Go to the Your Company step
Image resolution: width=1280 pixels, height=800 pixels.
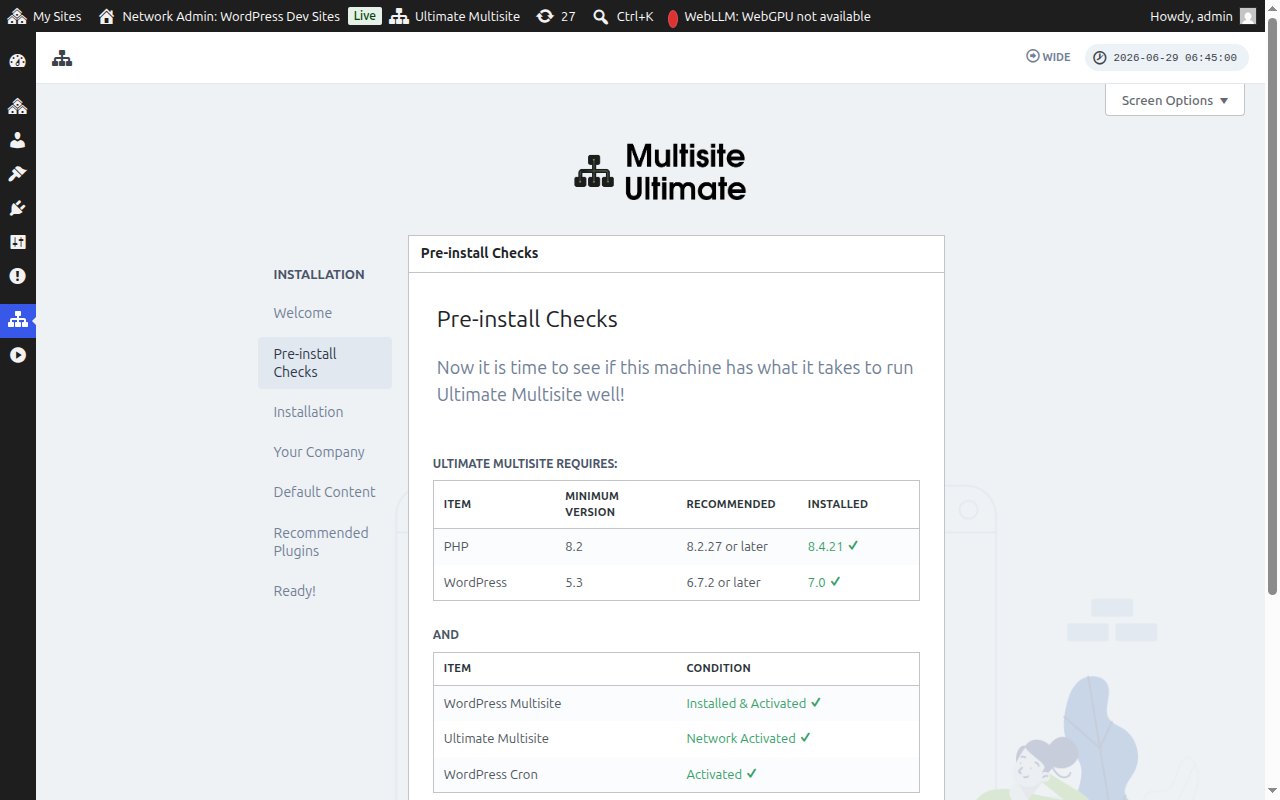[319, 452]
